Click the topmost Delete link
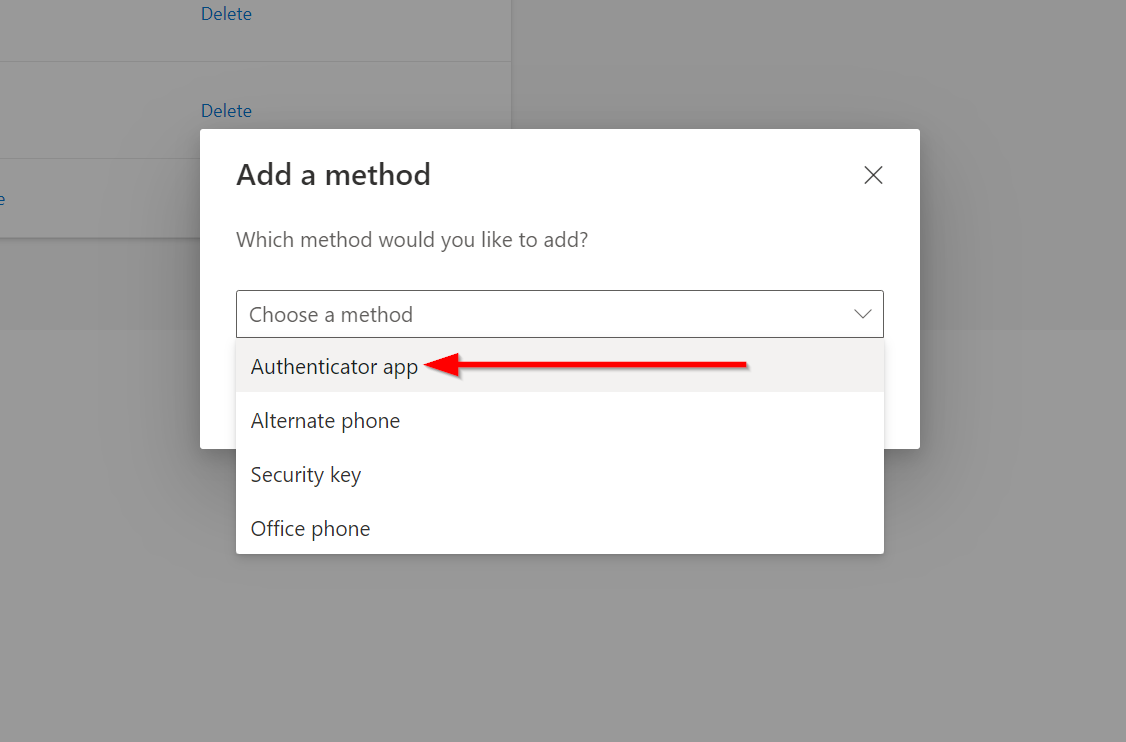This screenshot has width=1126, height=742. pos(226,14)
